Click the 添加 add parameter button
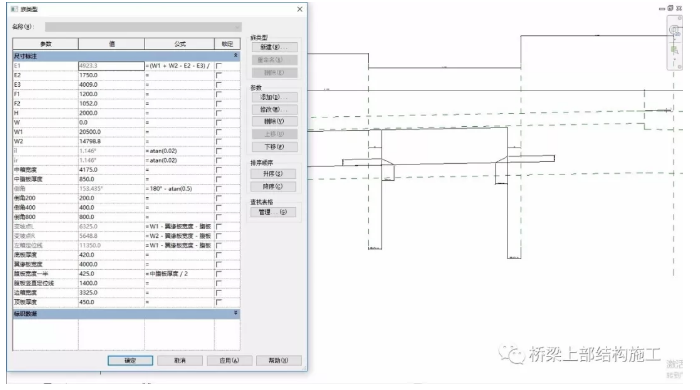The width and height of the screenshot is (700, 390). coord(274,97)
